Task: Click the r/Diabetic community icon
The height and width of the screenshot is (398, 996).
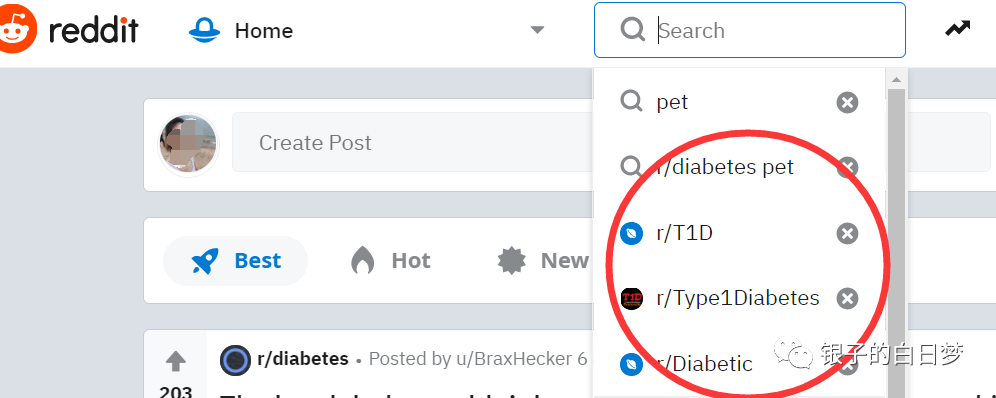Action: tap(631, 364)
